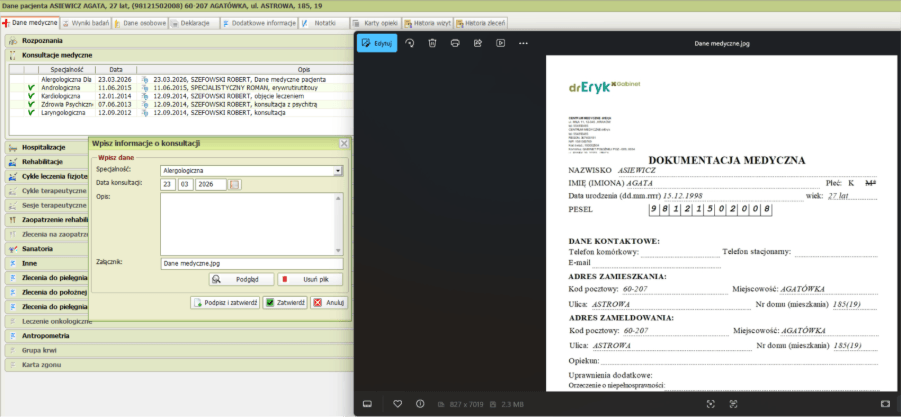Viewport: 901px width, 417px height.
Task: Expand the Hospitalizacje section
Action: point(44,147)
